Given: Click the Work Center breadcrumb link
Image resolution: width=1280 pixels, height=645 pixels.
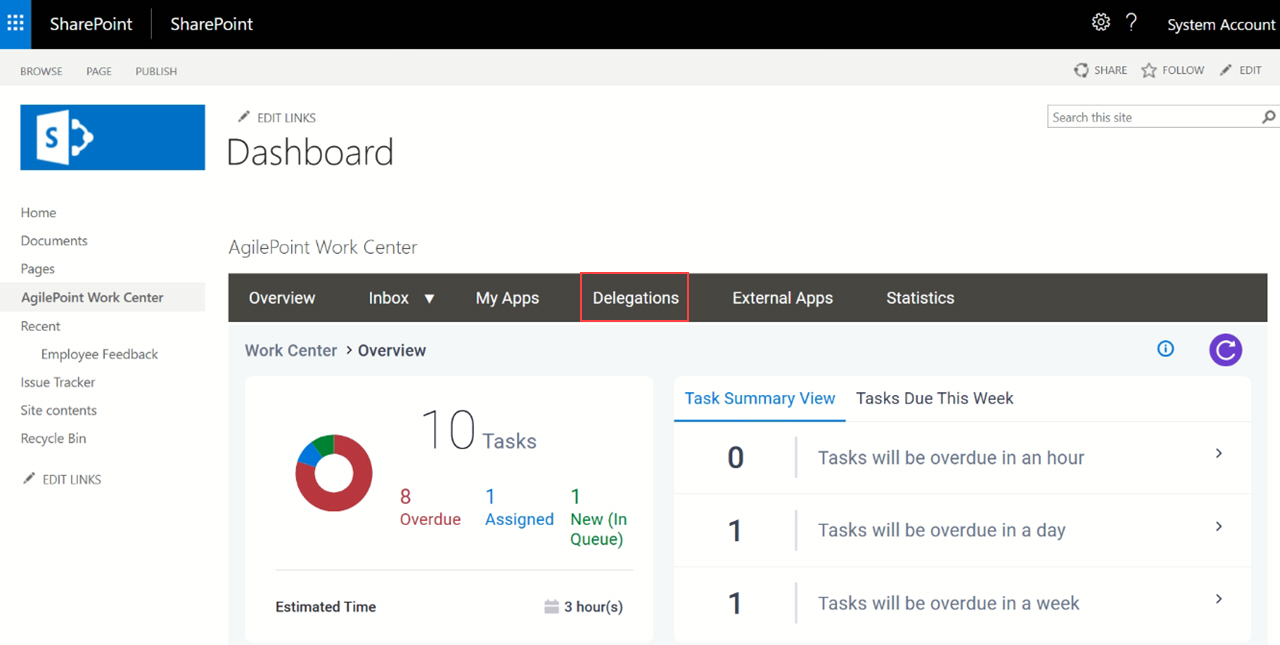Looking at the screenshot, I should tap(291, 350).
